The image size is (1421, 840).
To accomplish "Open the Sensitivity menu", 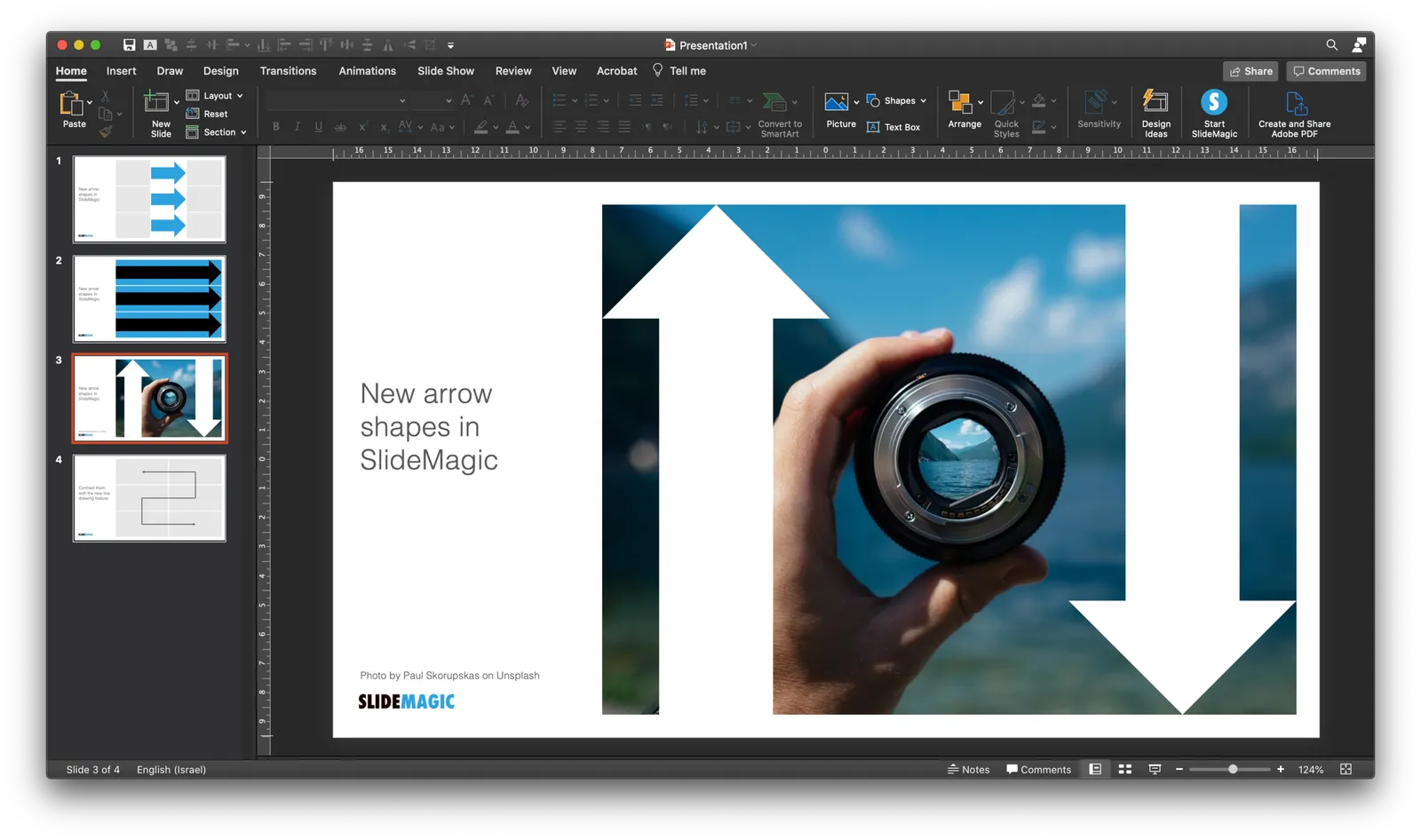I will coord(1099,110).
